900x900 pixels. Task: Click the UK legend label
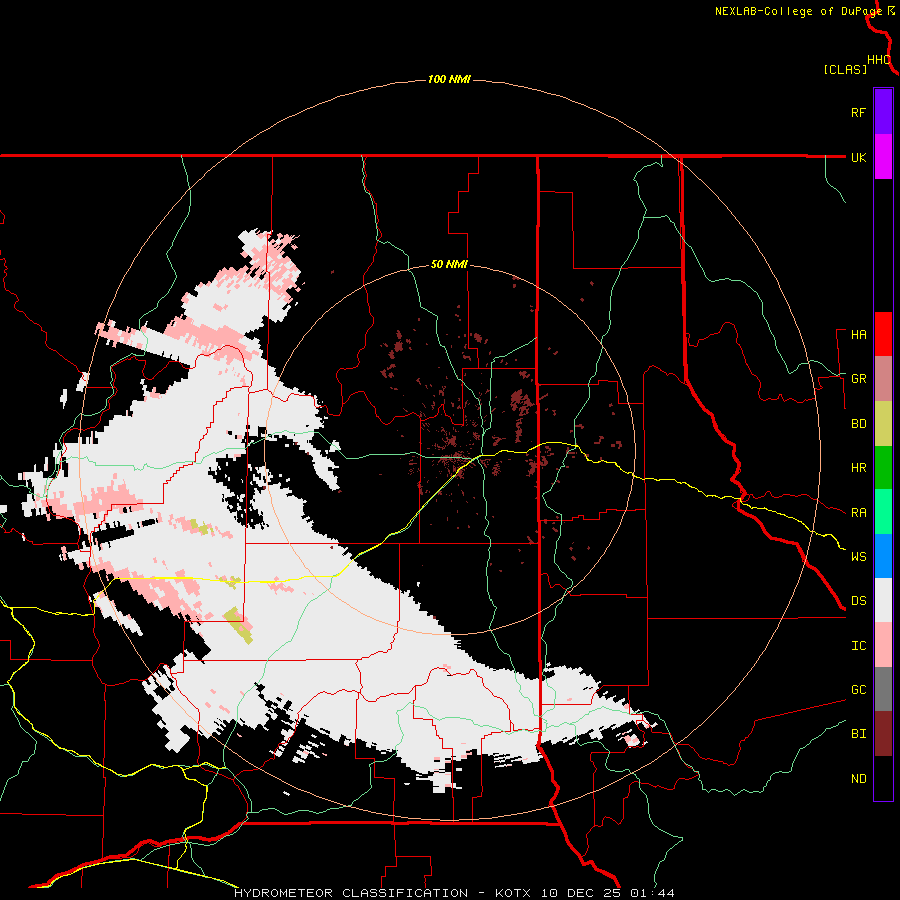click(859, 157)
